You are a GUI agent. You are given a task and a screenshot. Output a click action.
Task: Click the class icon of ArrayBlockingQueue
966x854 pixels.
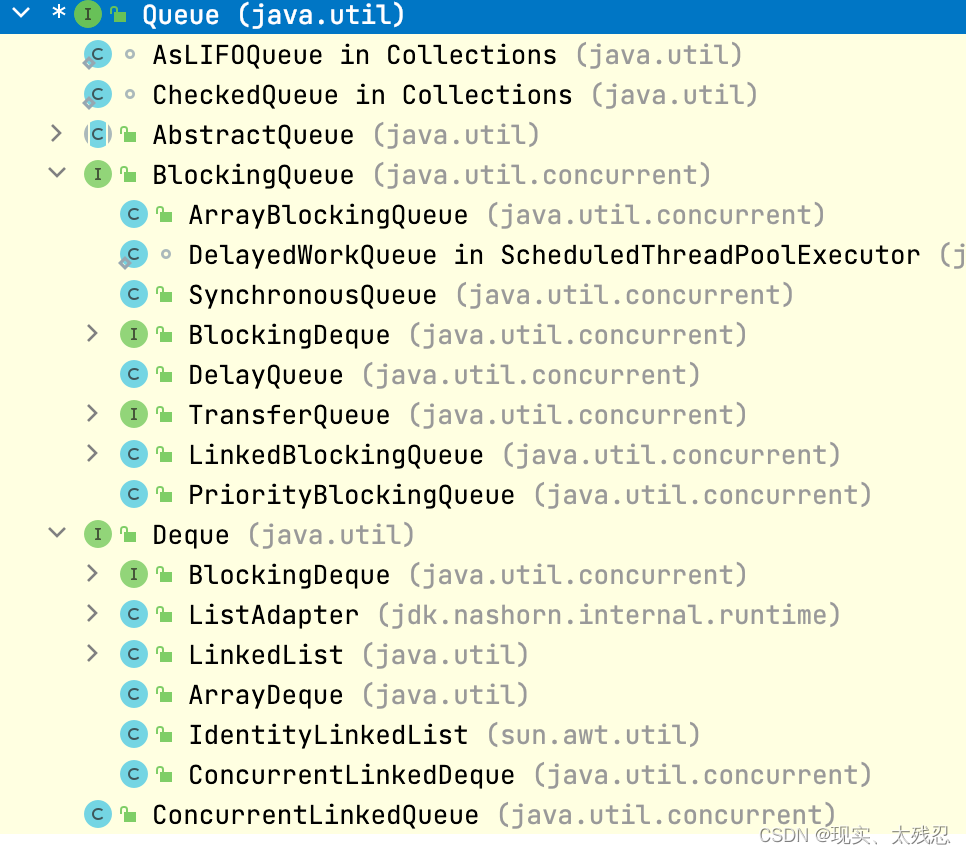pos(133,215)
